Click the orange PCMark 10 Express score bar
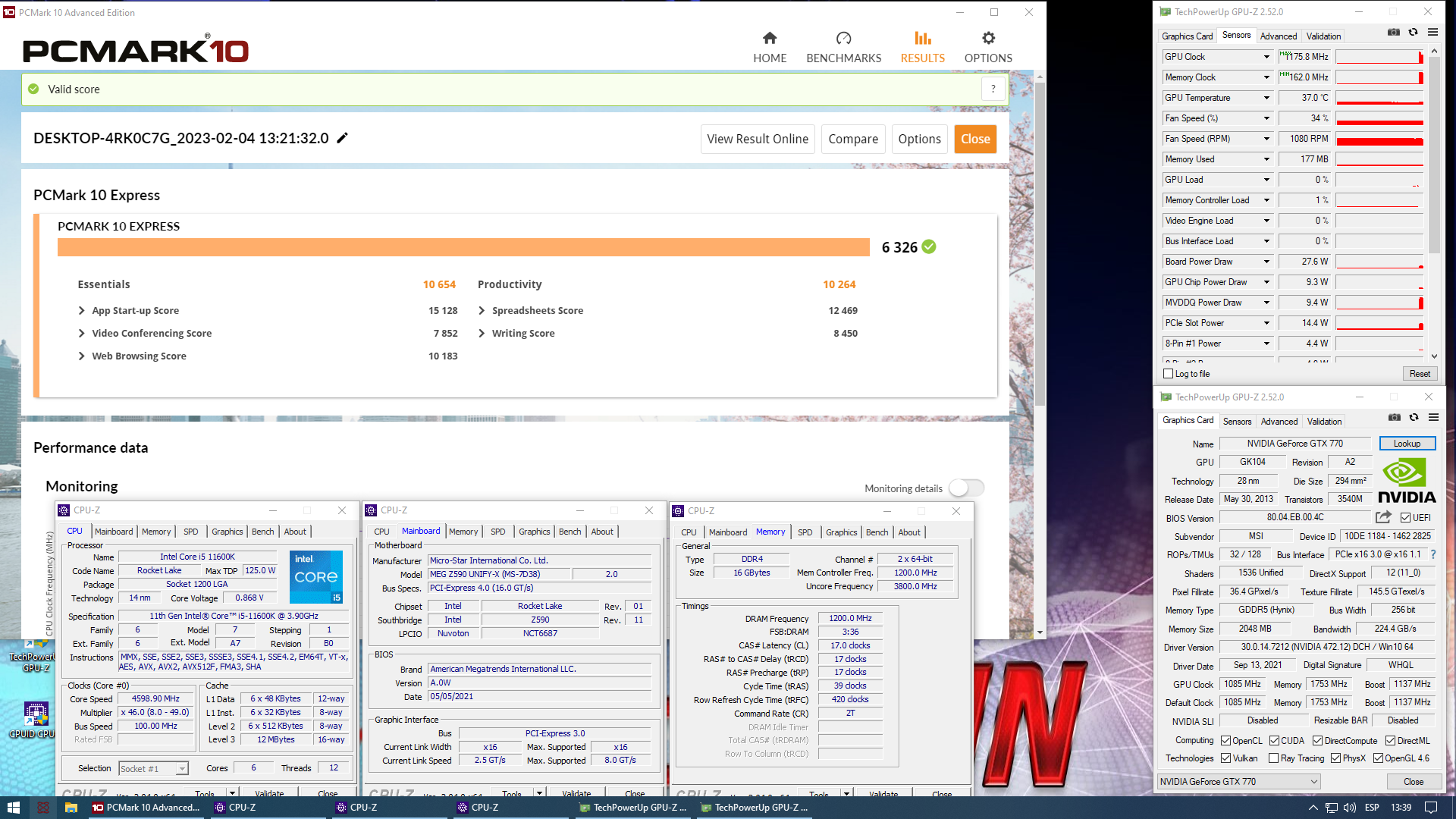The height and width of the screenshot is (819, 1456). (x=463, y=247)
